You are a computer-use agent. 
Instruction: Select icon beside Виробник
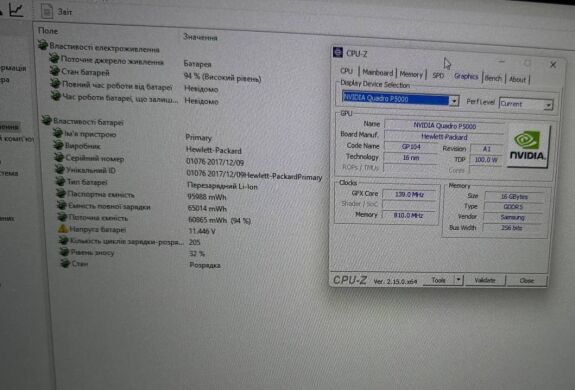pos(59,145)
